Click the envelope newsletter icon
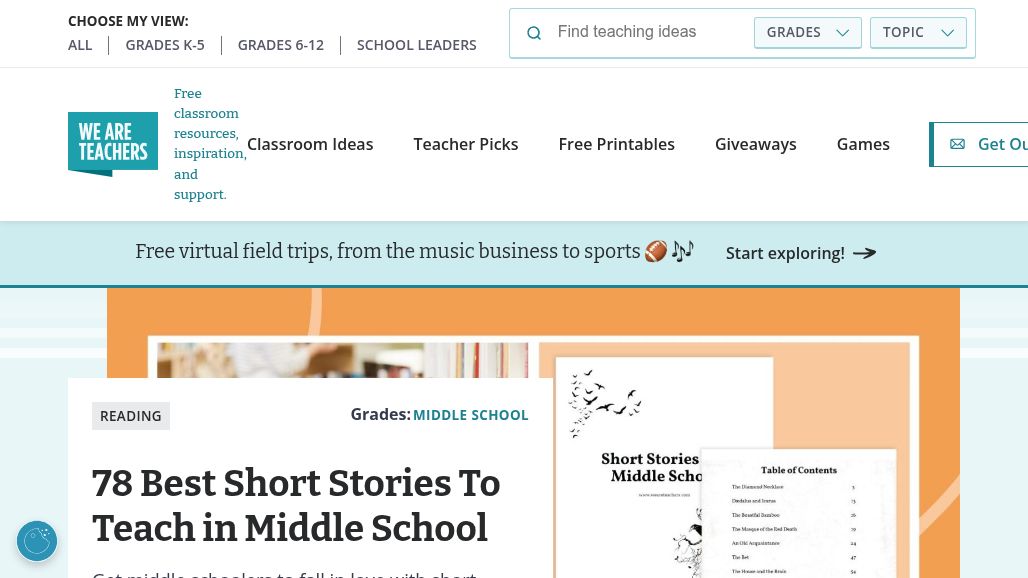 957,144
